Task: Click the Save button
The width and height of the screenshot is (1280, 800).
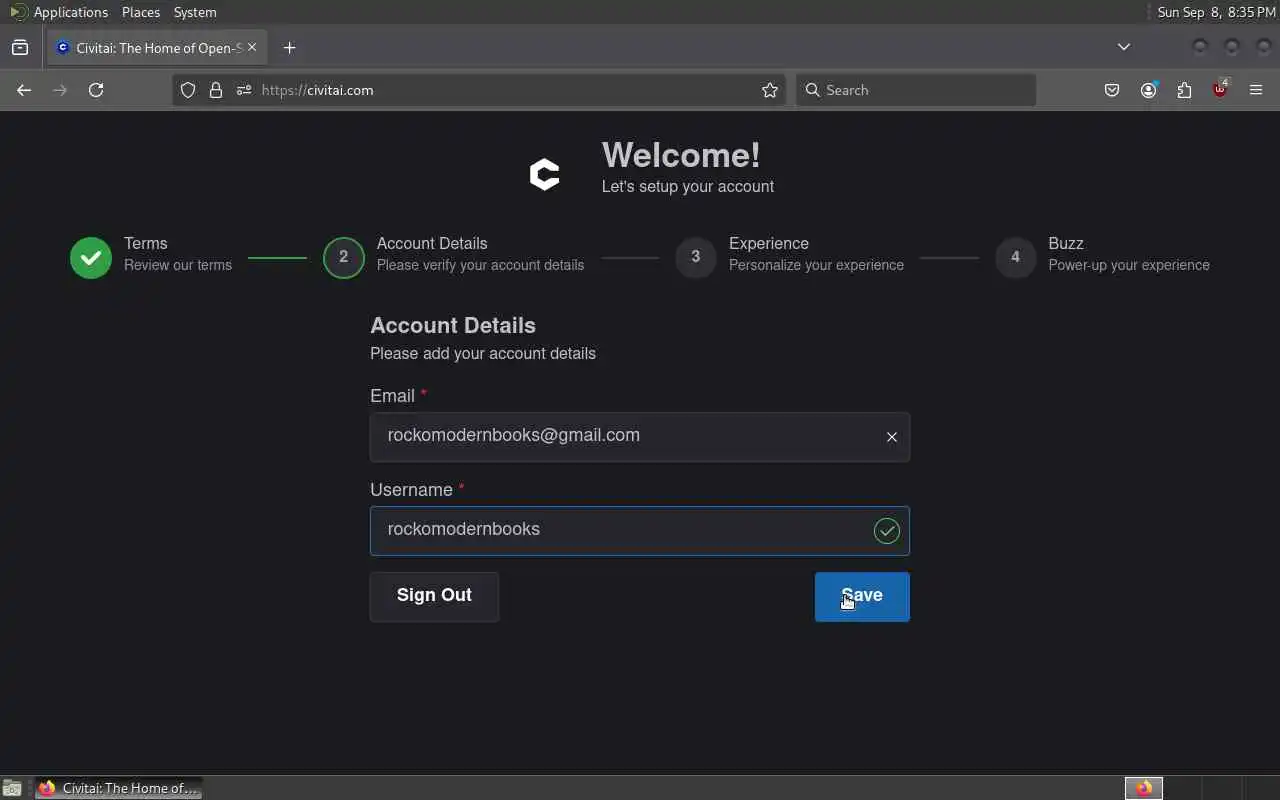Action: coord(862,597)
